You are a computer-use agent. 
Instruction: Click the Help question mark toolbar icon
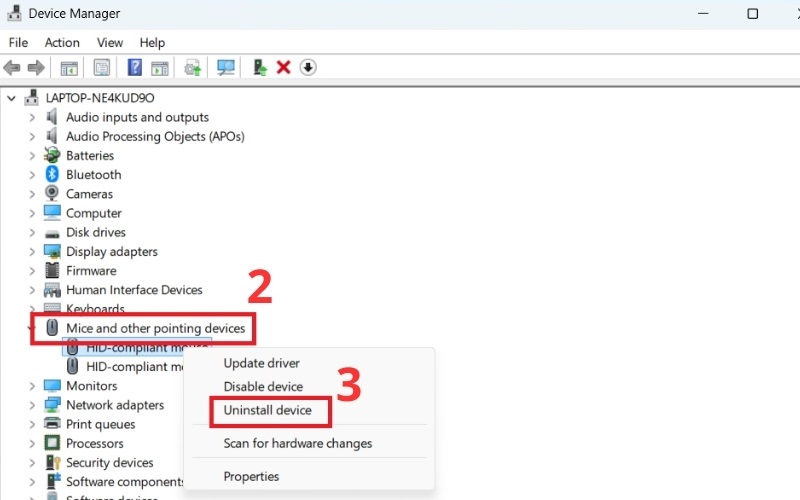point(134,68)
